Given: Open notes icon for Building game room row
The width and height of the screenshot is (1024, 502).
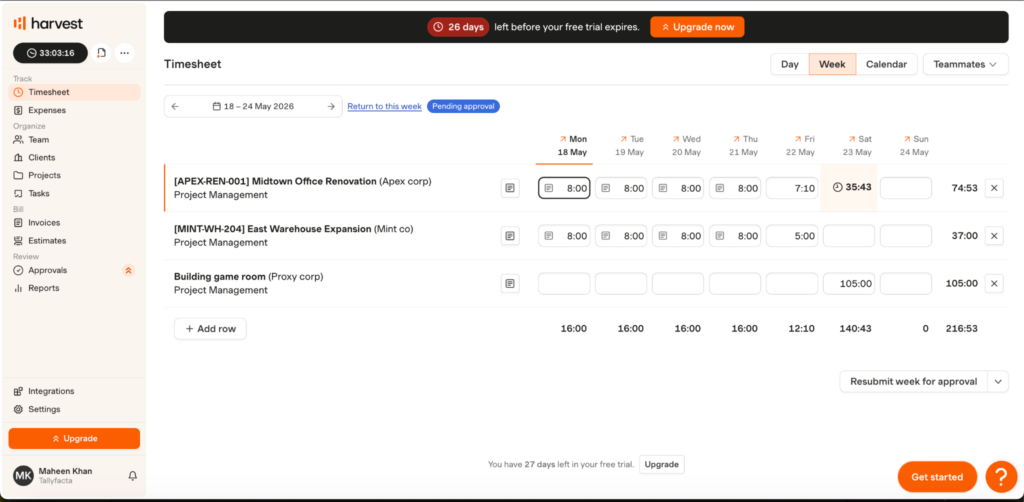Looking at the screenshot, I should pos(510,283).
